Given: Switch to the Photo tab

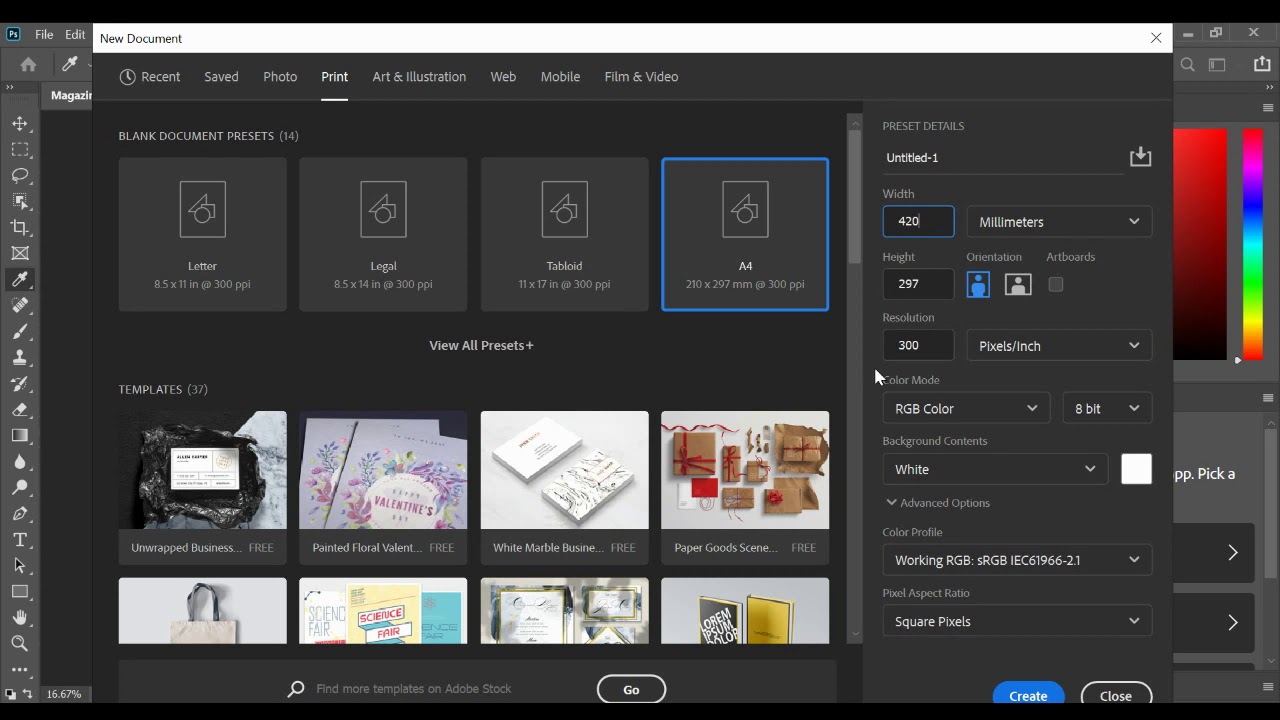Looking at the screenshot, I should (280, 77).
